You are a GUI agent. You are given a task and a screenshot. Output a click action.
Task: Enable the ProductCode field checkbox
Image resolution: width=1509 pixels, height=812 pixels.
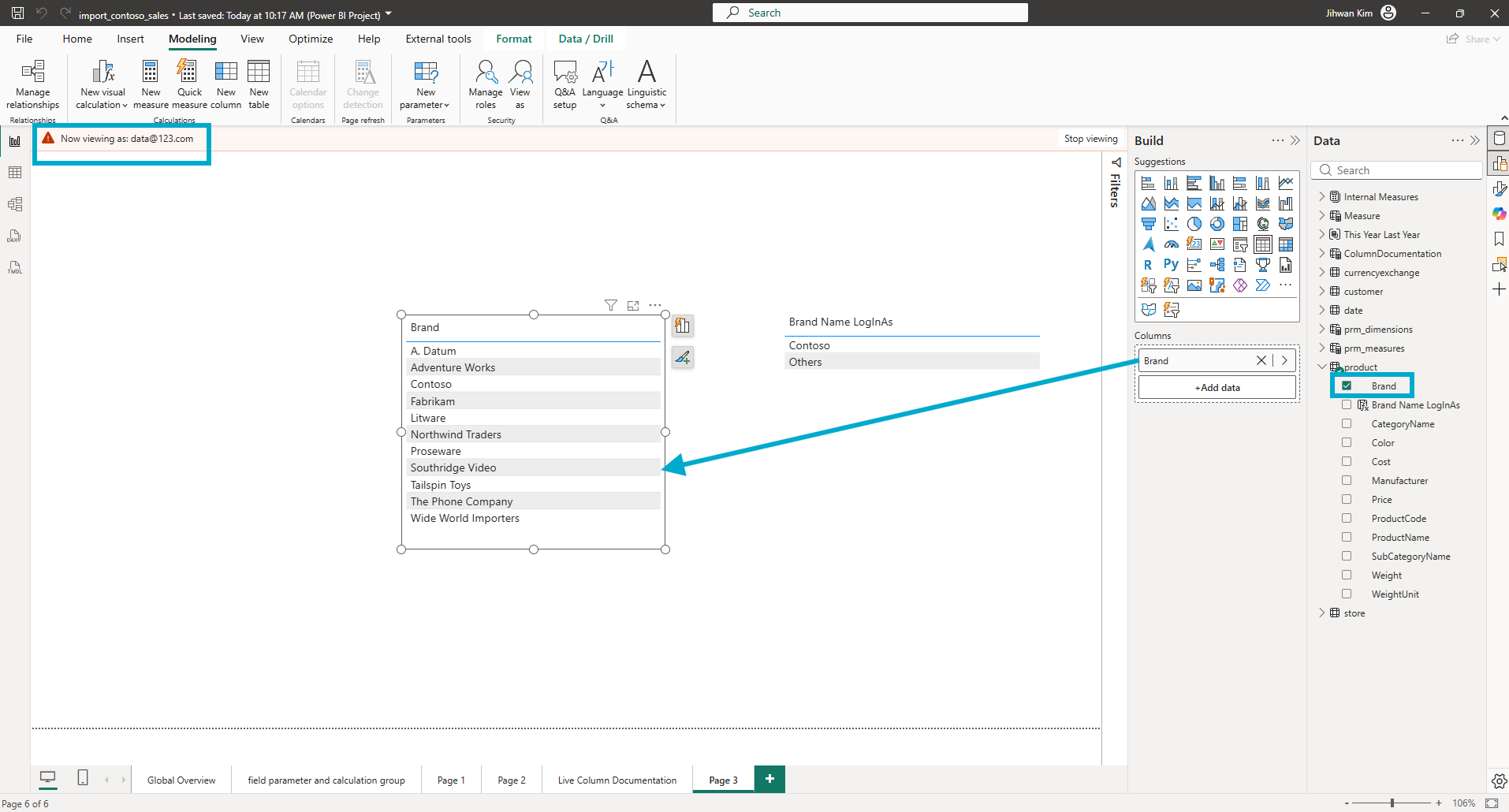[x=1347, y=518]
